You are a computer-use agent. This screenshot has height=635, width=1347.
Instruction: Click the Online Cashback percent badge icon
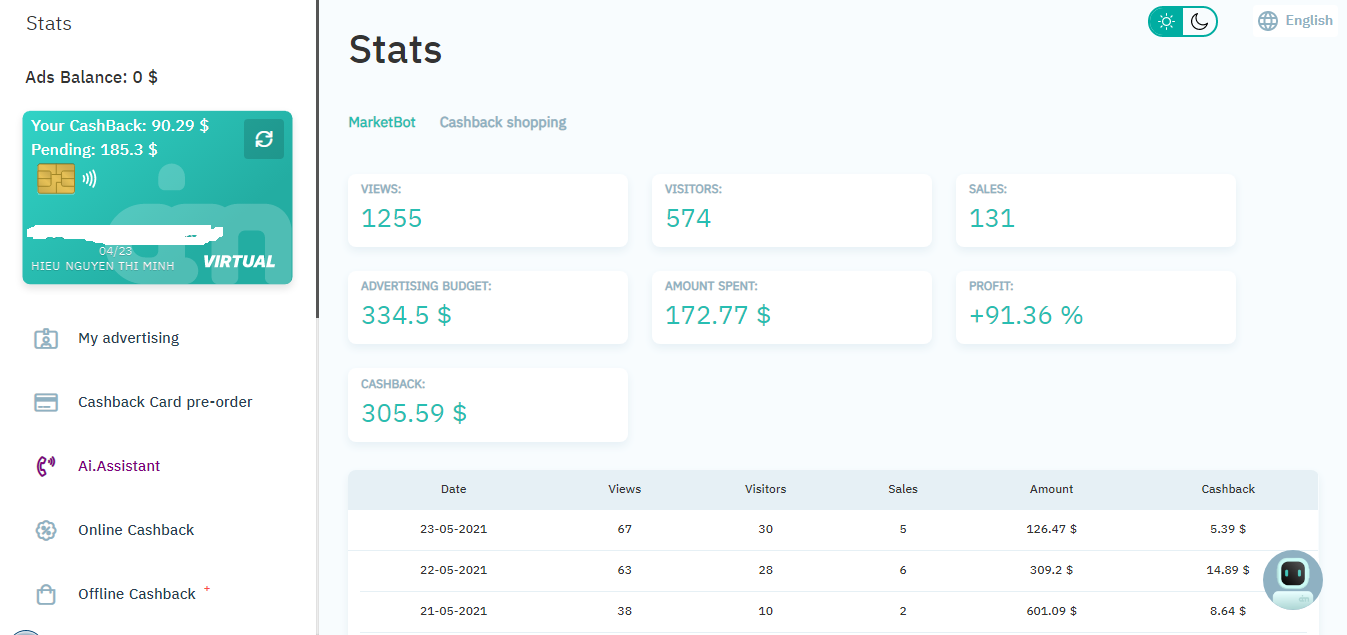[x=46, y=530]
